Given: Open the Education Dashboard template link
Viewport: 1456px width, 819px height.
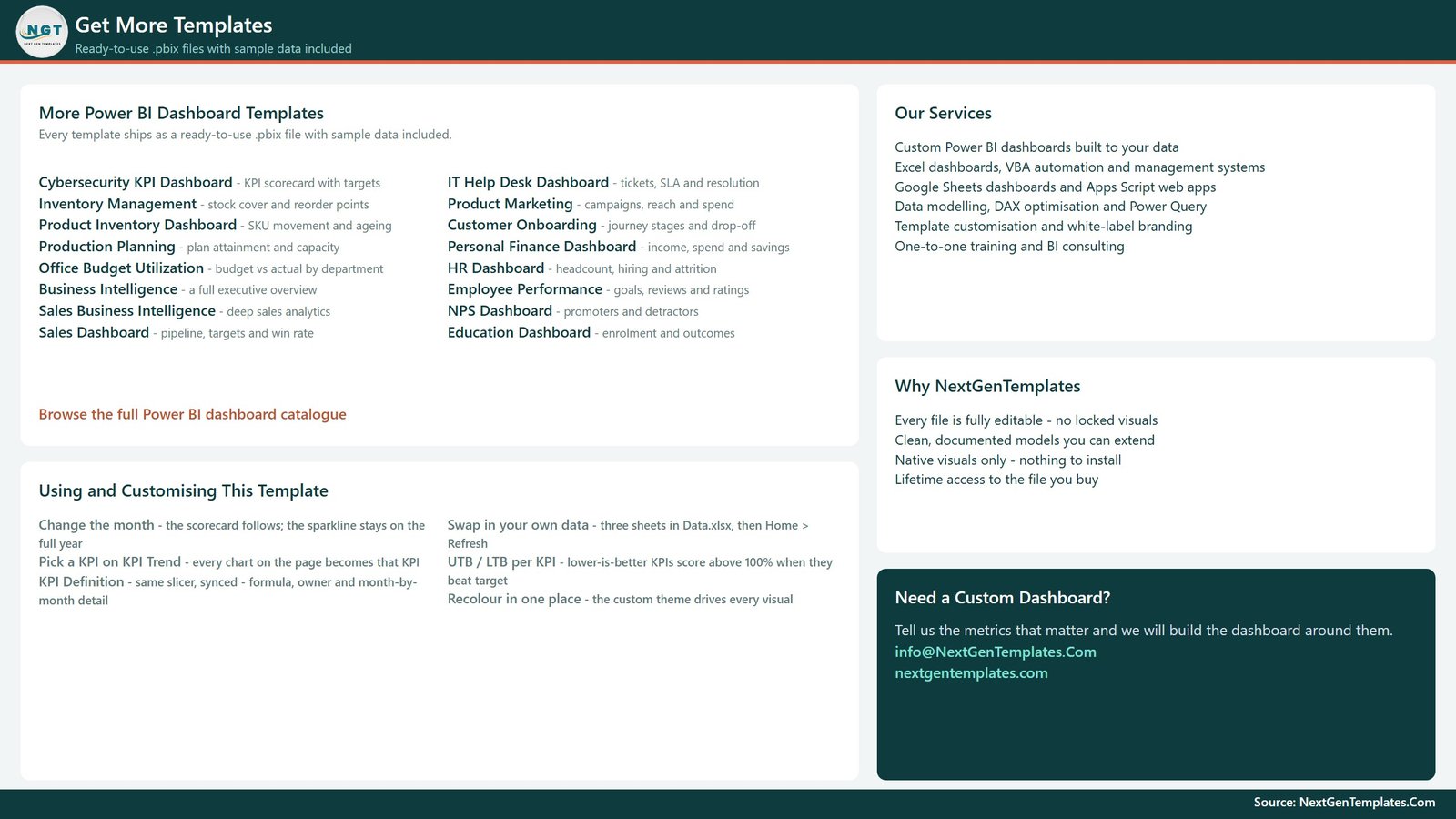Looking at the screenshot, I should (519, 332).
